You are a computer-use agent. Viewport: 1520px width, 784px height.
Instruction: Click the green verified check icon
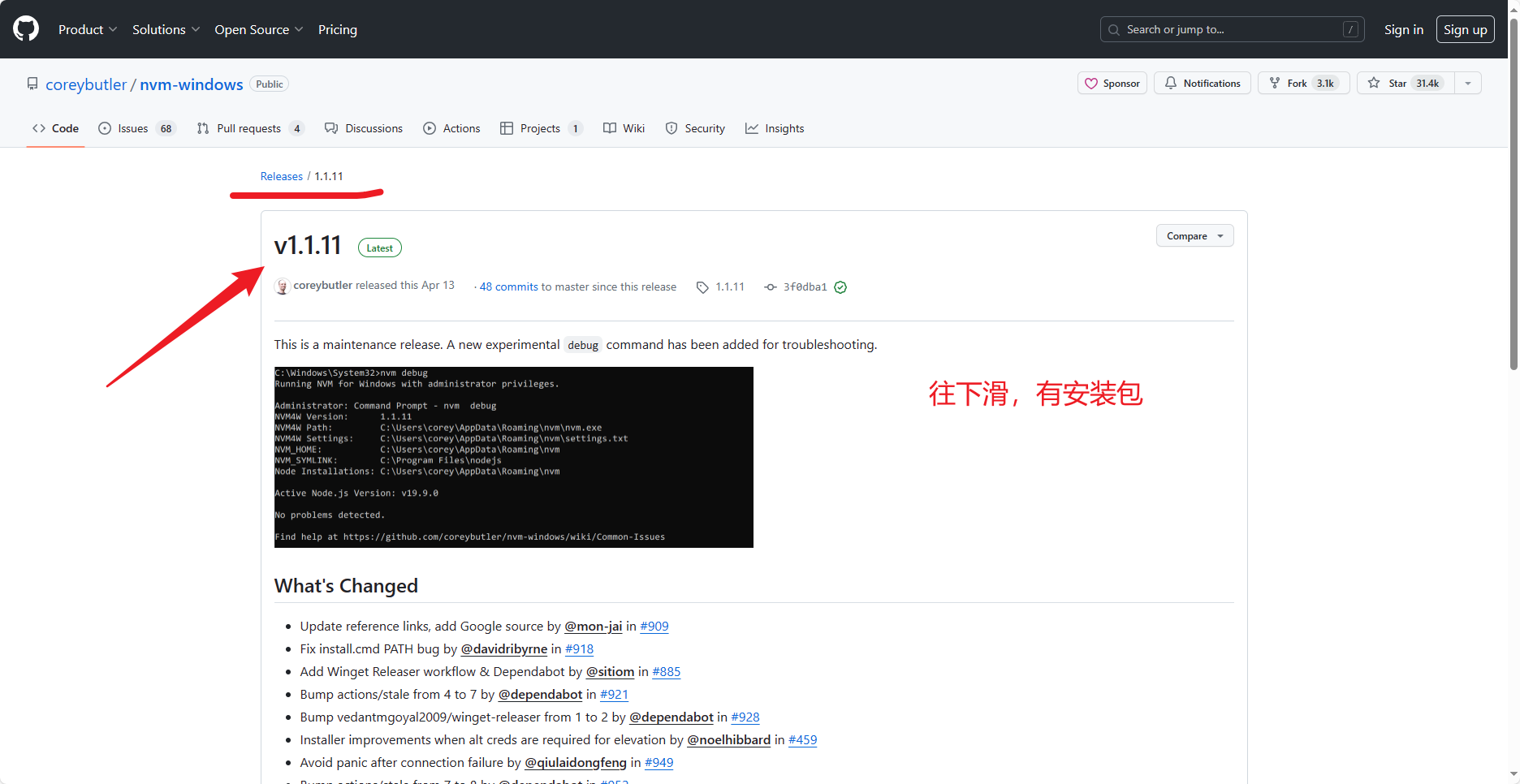[840, 287]
